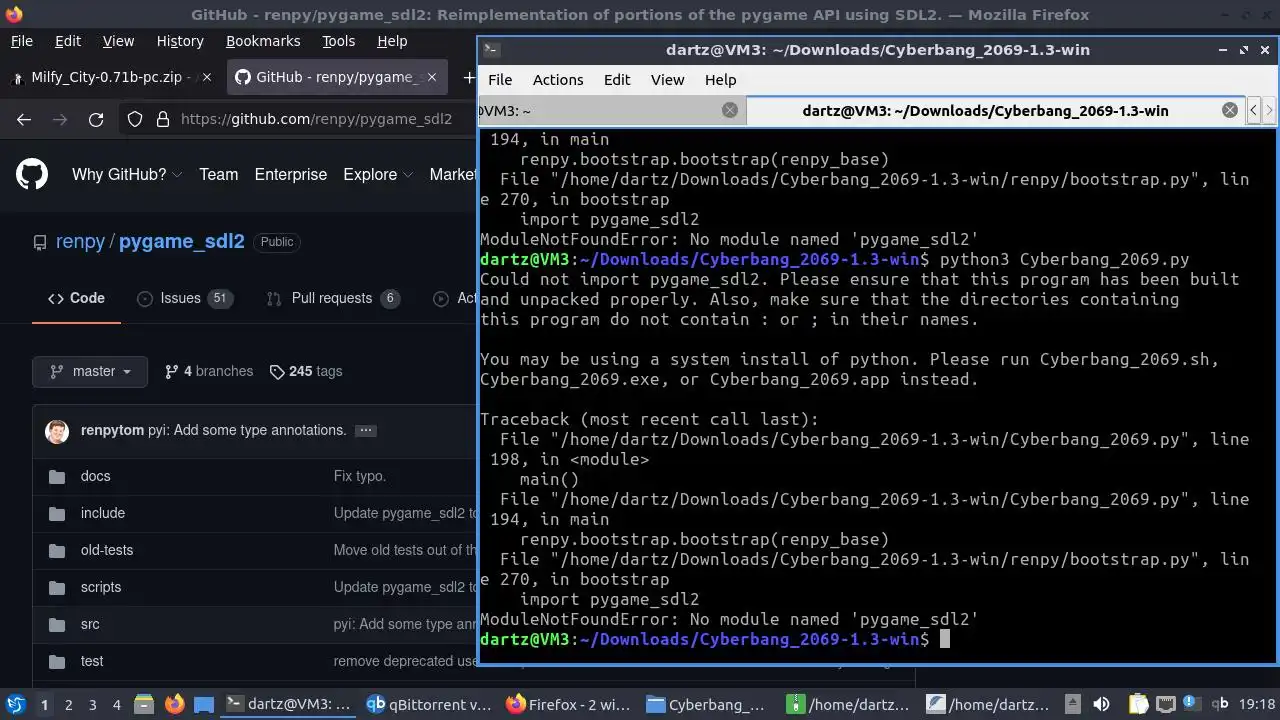The width and height of the screenshot is (1280, 720).
Task: Open terminal View menu
Action: click(668, 80)
